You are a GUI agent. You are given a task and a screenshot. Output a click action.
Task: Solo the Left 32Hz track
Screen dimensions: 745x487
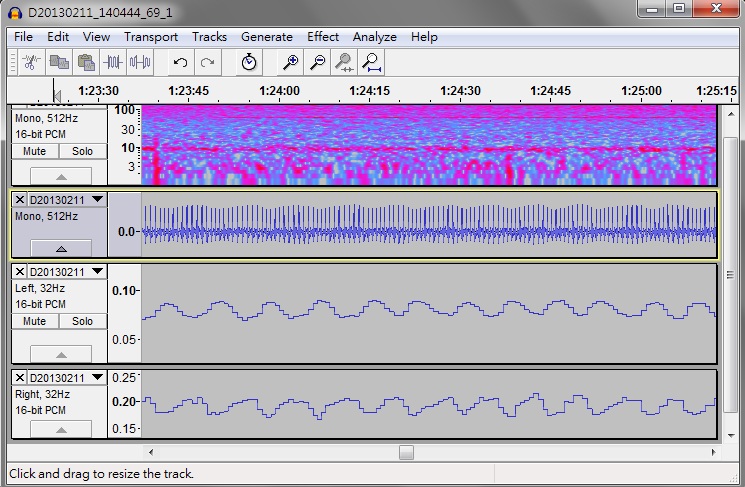[83, 321]
